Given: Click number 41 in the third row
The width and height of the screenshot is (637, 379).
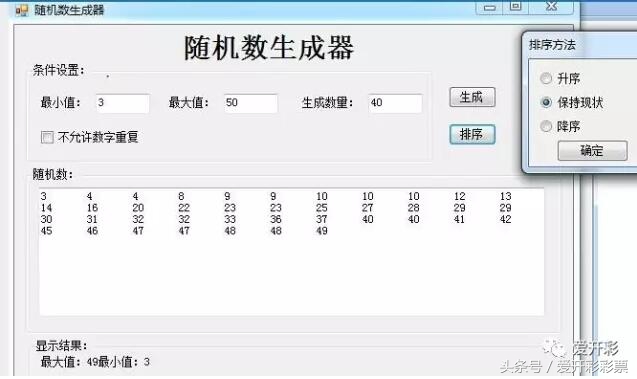Looking at the screenshot, I should (x=459, y=219).
